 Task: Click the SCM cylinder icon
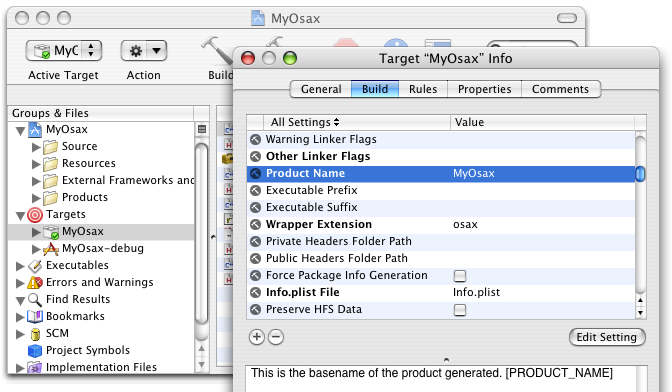pyautogui.click(x=35, y=334)
